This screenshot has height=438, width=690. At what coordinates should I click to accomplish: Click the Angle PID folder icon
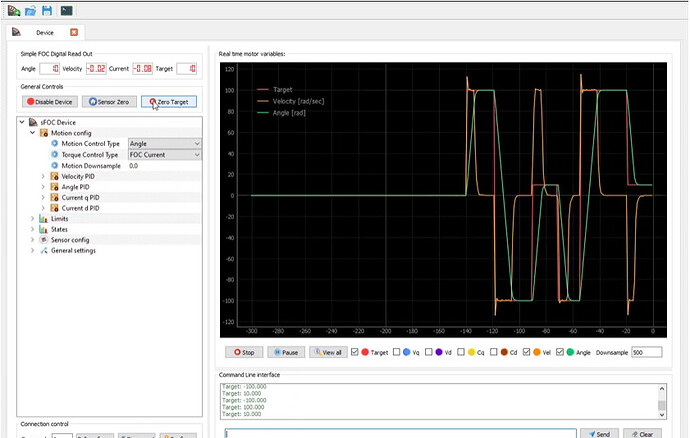(55, 187)
